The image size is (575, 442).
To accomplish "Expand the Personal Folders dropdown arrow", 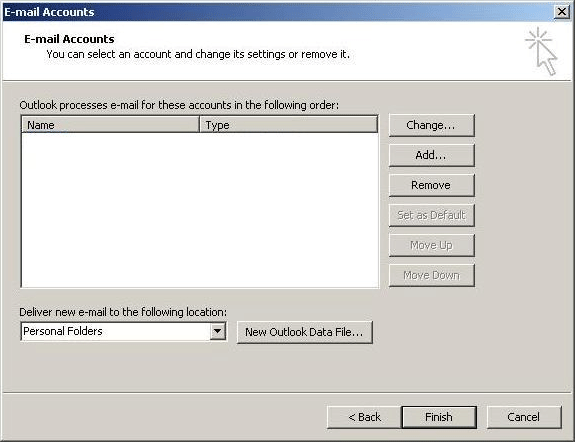I will [x=217, y=331].
